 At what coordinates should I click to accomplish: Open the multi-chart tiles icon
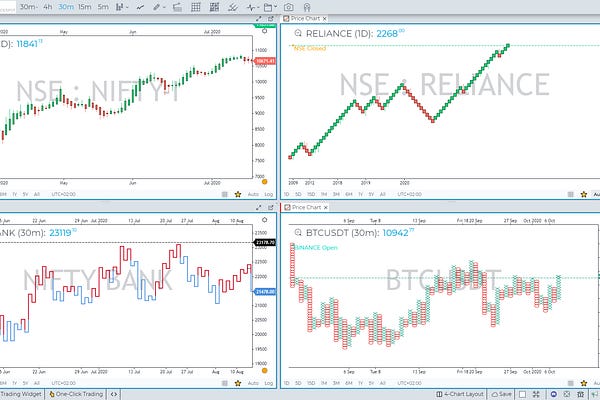214,7
